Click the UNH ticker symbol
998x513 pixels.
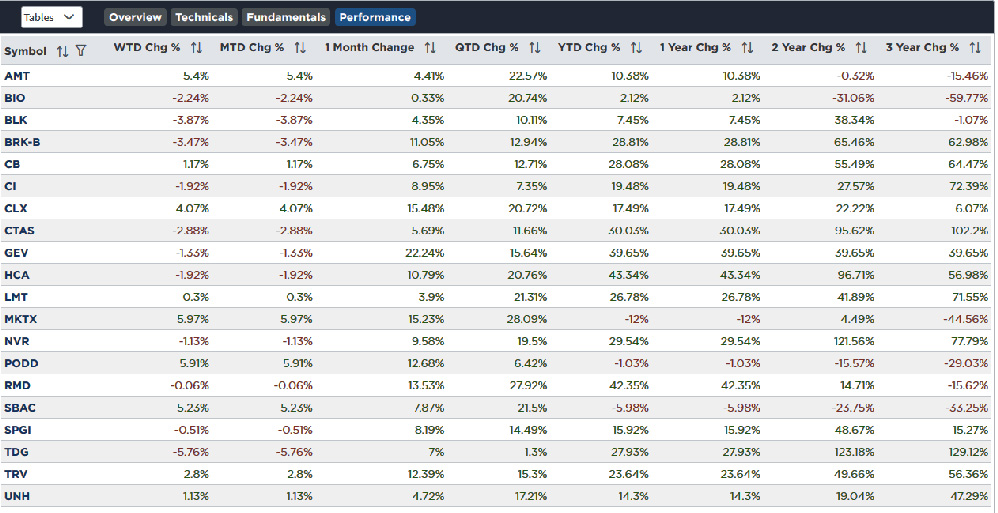(16, 496)
